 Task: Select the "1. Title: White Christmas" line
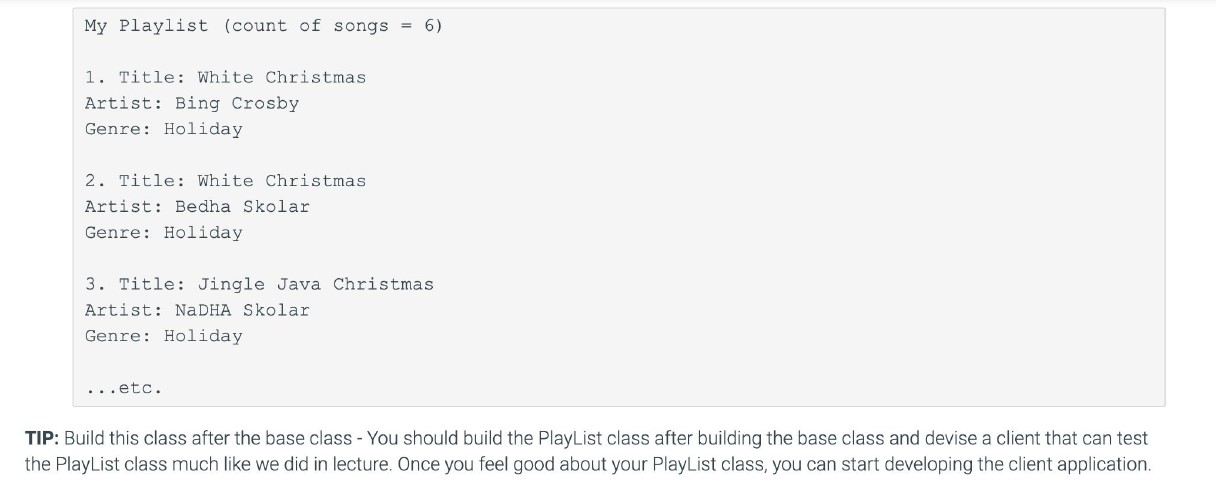(225, 78)
